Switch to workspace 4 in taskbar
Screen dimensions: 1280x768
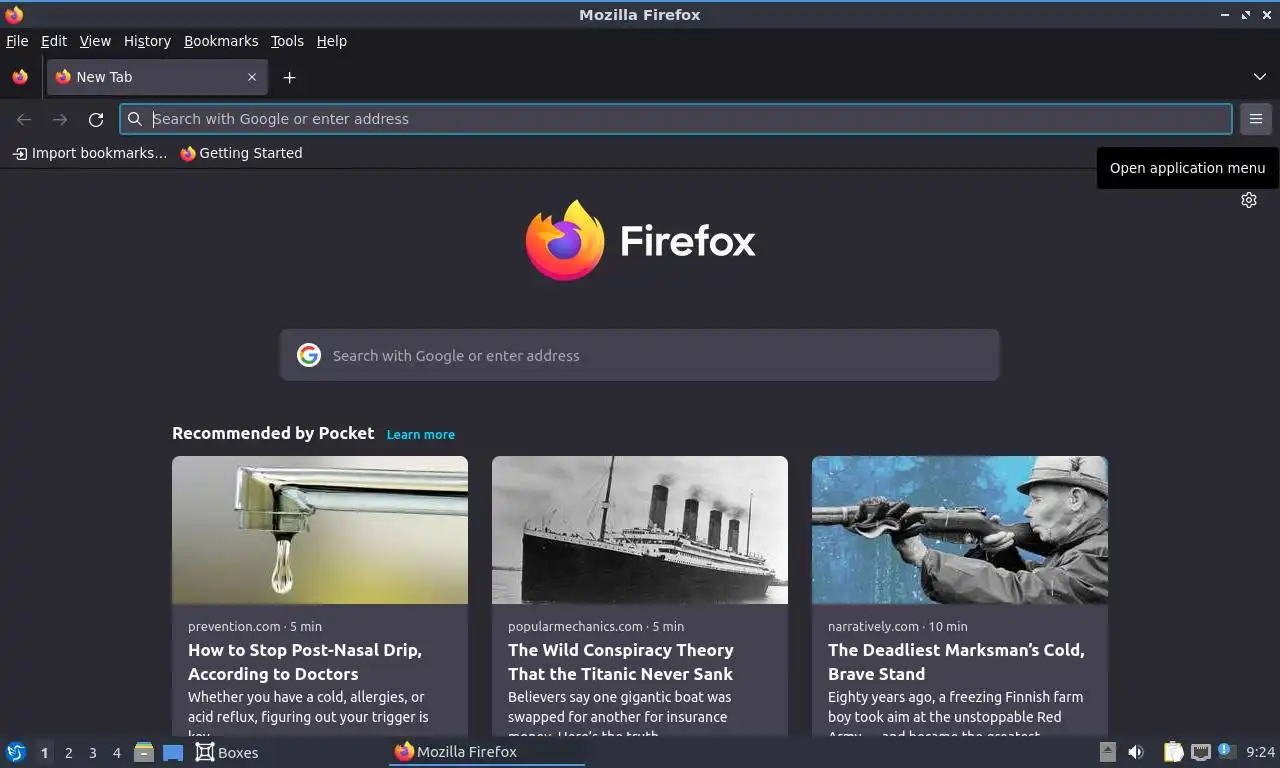[x=116, y=753]
